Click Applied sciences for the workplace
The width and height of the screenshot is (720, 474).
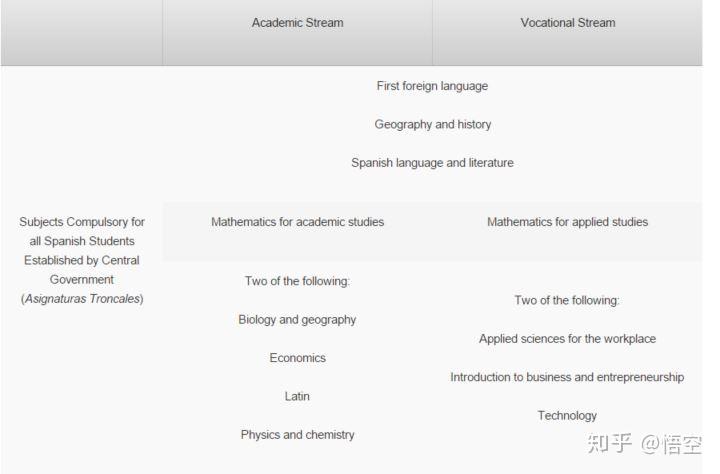click(x=567, y=339)
